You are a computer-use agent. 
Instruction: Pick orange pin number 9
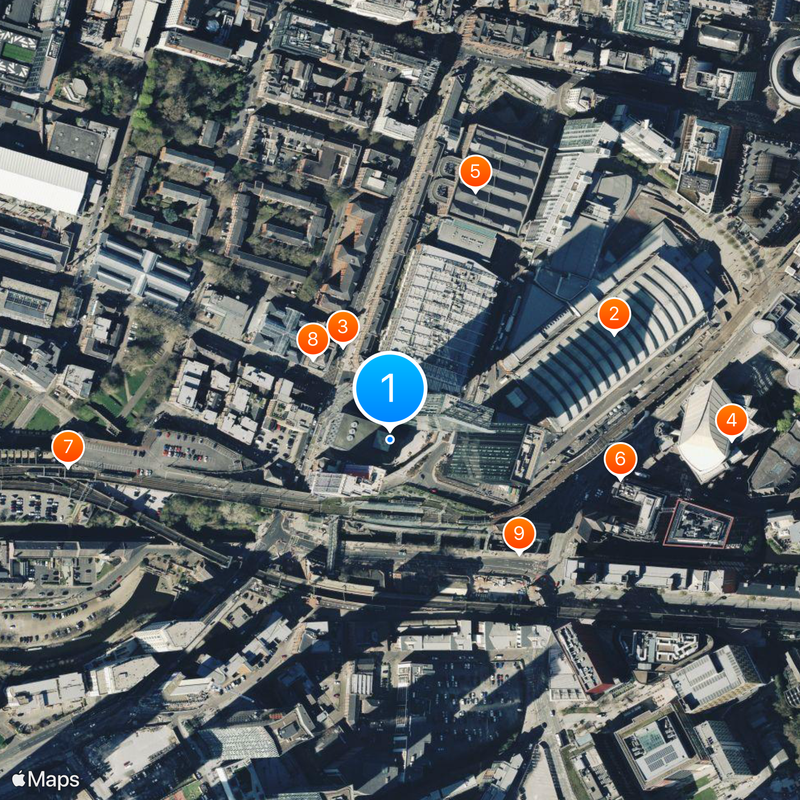tap(519, 534)
